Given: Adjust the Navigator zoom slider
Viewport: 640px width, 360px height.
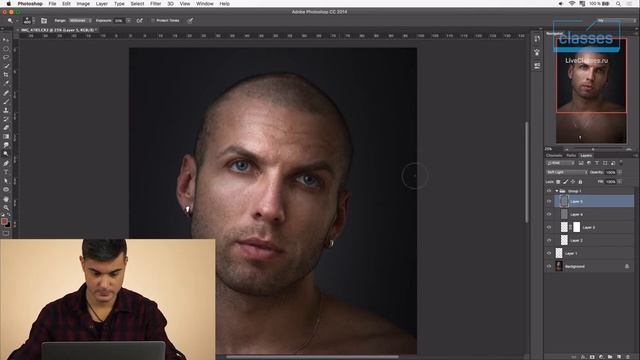Looking at the screenshot, I should click(593, 149).
